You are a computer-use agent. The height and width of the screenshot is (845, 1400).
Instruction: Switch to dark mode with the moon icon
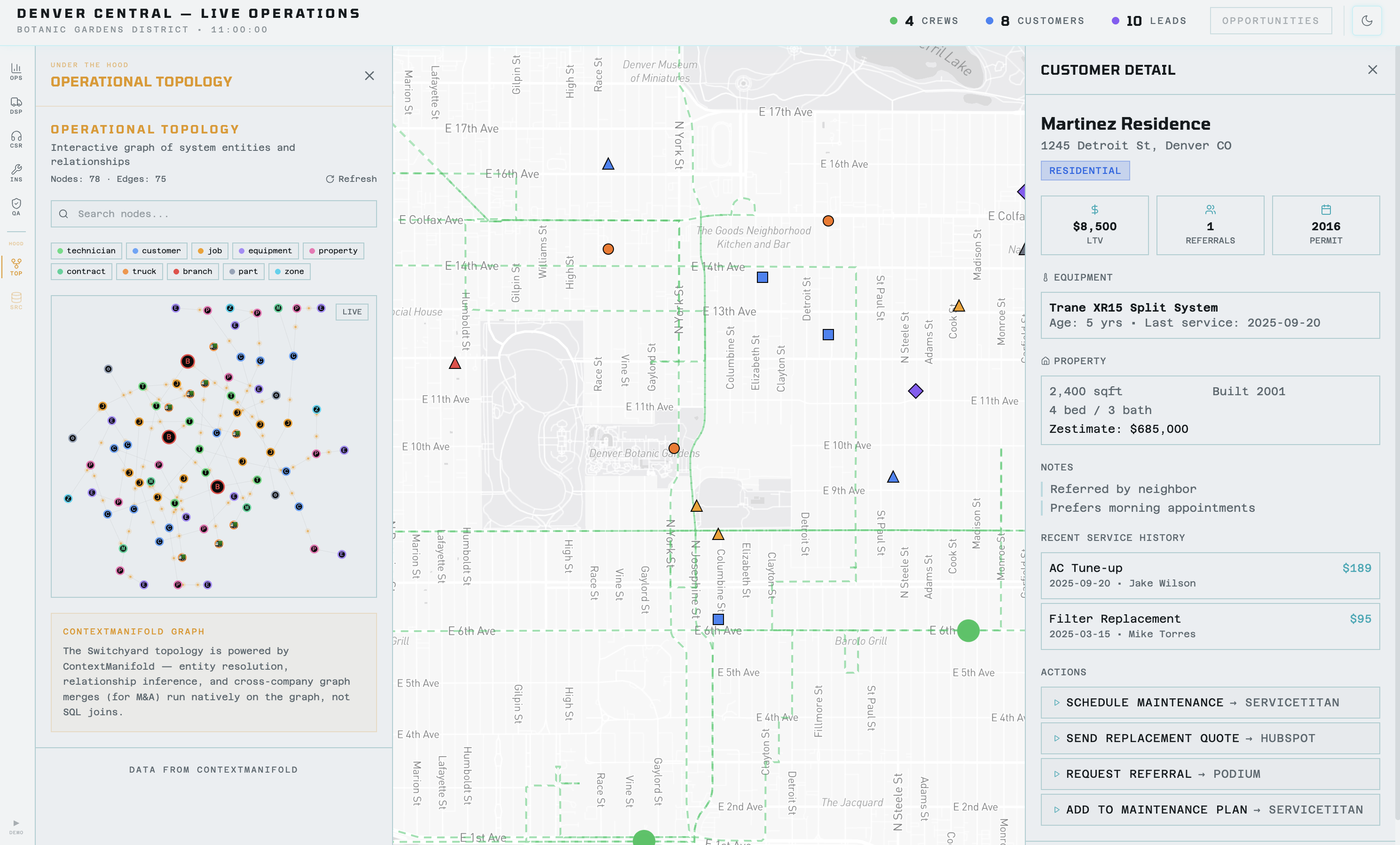click(x=1368, y=20)
